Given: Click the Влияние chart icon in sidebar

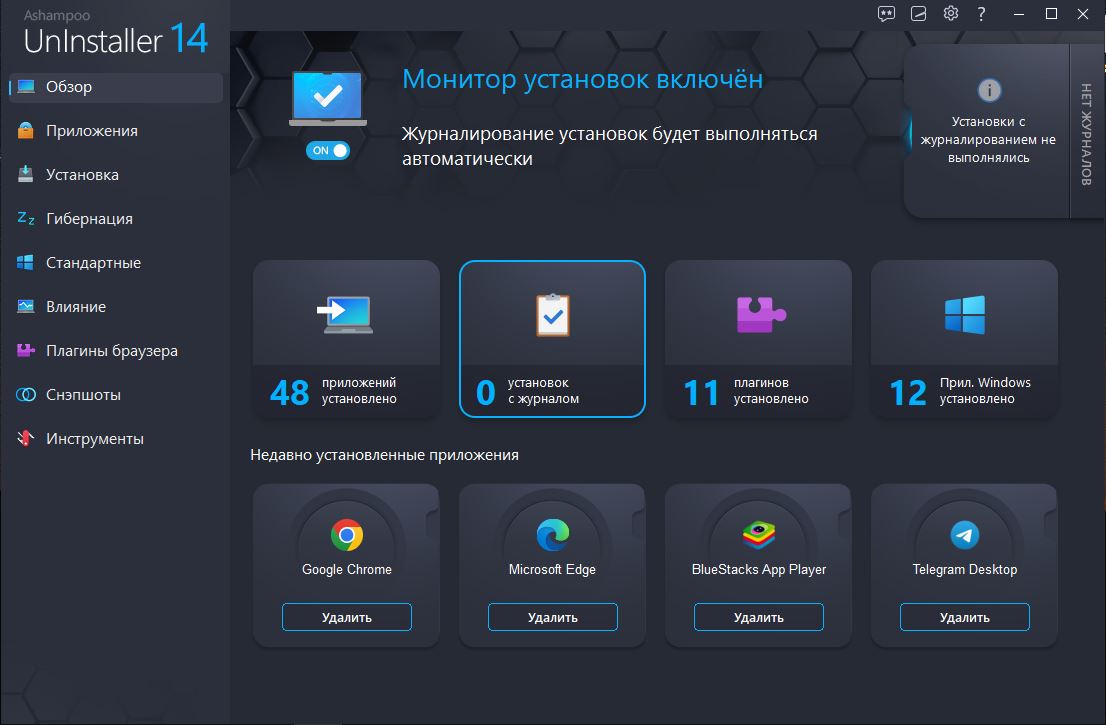Looking at the screenshot, I should tap(26, 306).
